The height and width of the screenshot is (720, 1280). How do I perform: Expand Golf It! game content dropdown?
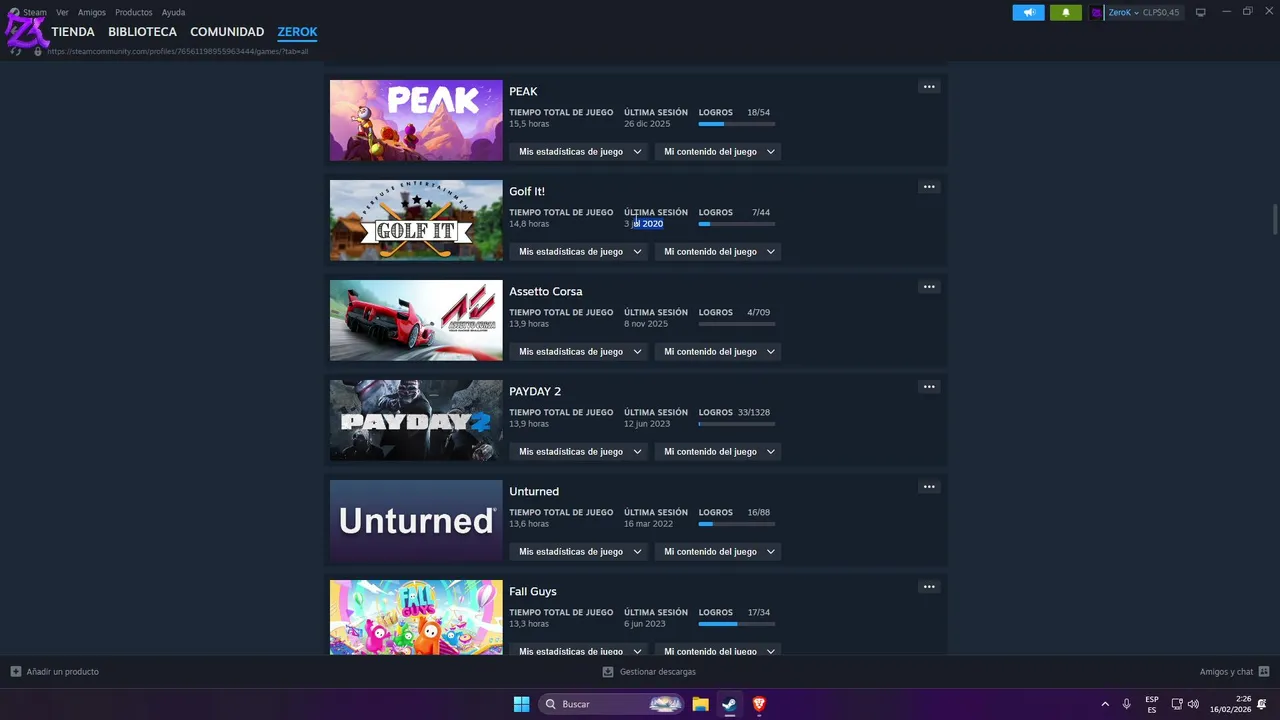(718, 252)
